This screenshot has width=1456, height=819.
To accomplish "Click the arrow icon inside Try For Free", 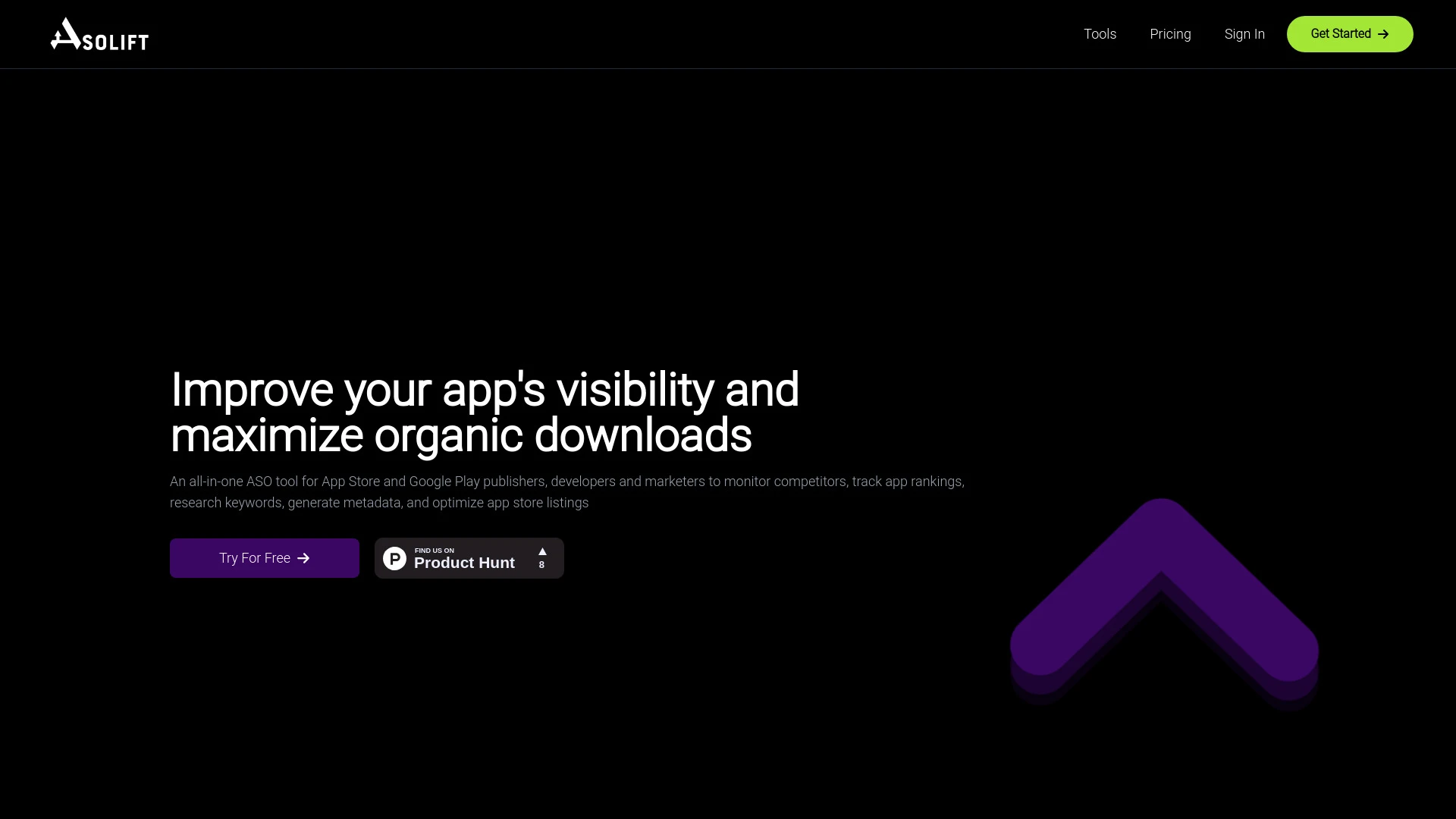I will (x=303, y=557).
